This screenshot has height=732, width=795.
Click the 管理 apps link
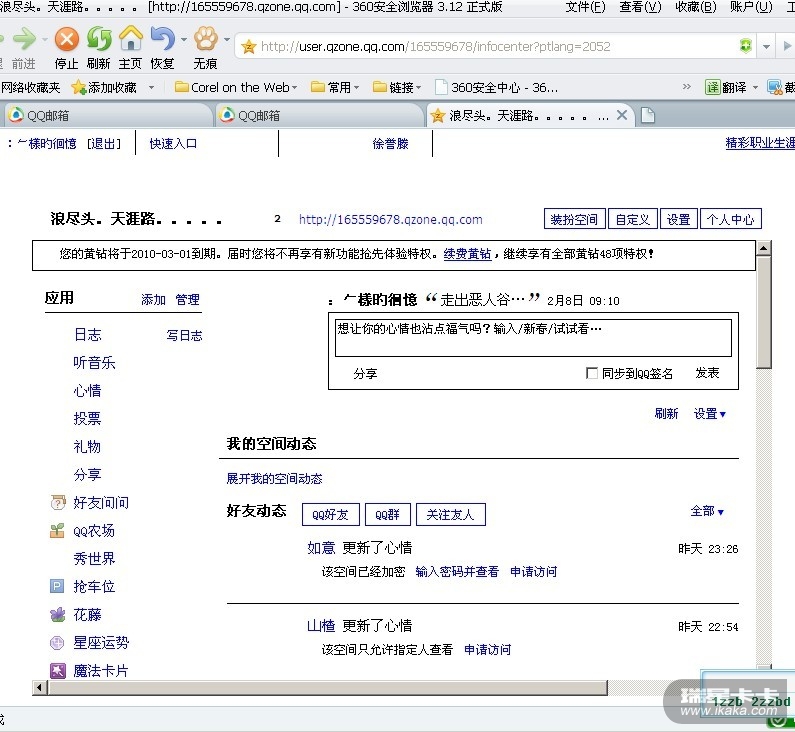(x=187, y=300)
